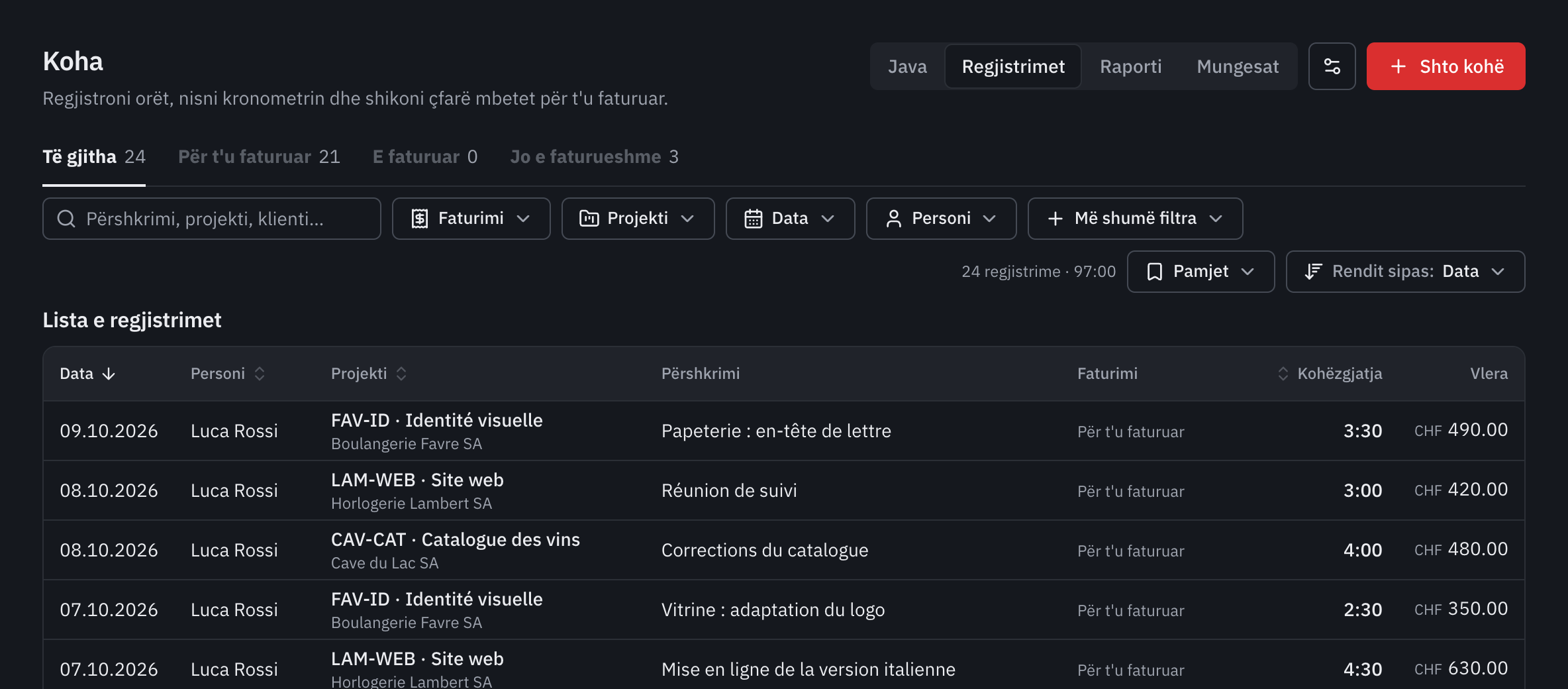1568x689 pixels.
Task: Click the CHF 490.00 value
Action: point(1461,431)
